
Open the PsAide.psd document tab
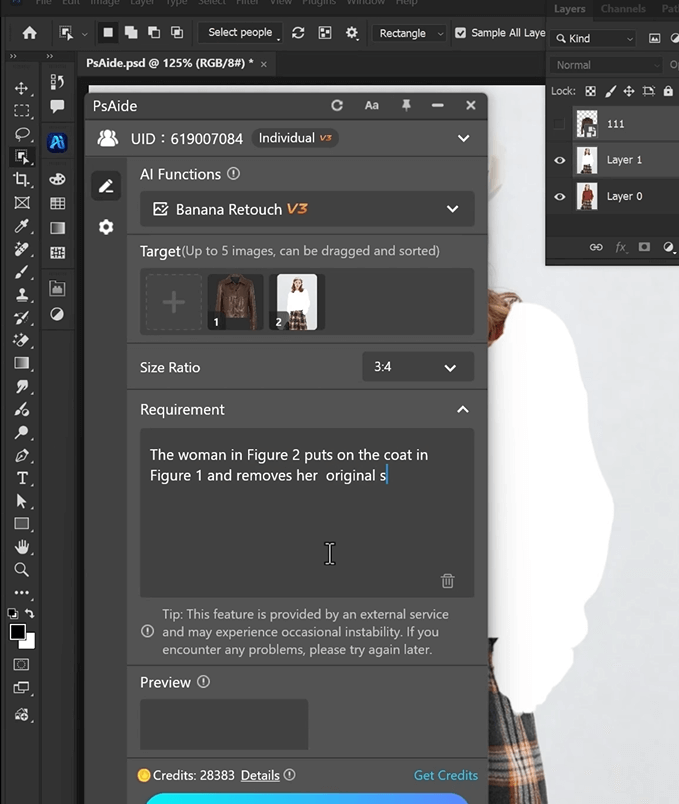click(169, 62)
